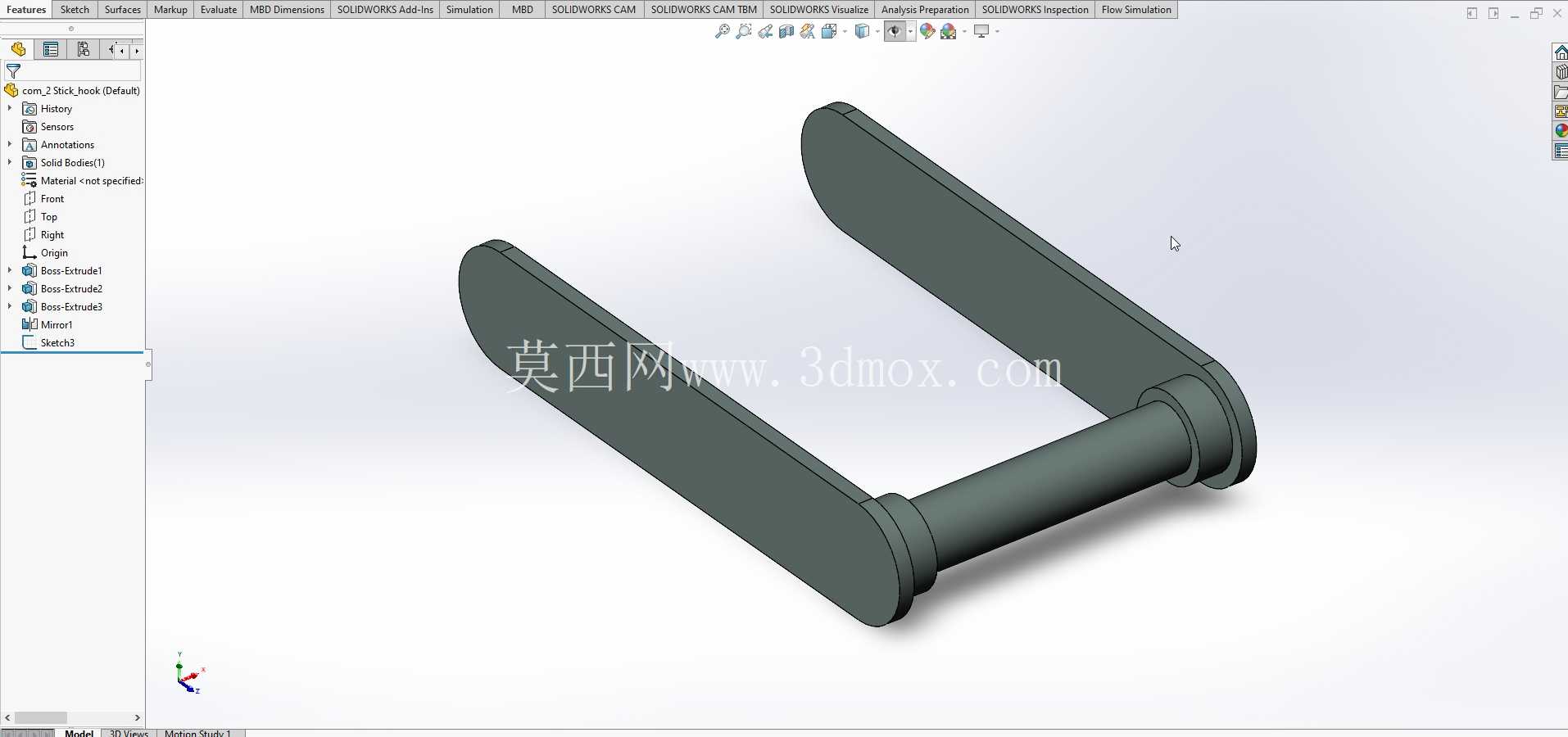Open the DimXpertManager panel tab
Viewport: 1568px width, 737px height.
109,49
